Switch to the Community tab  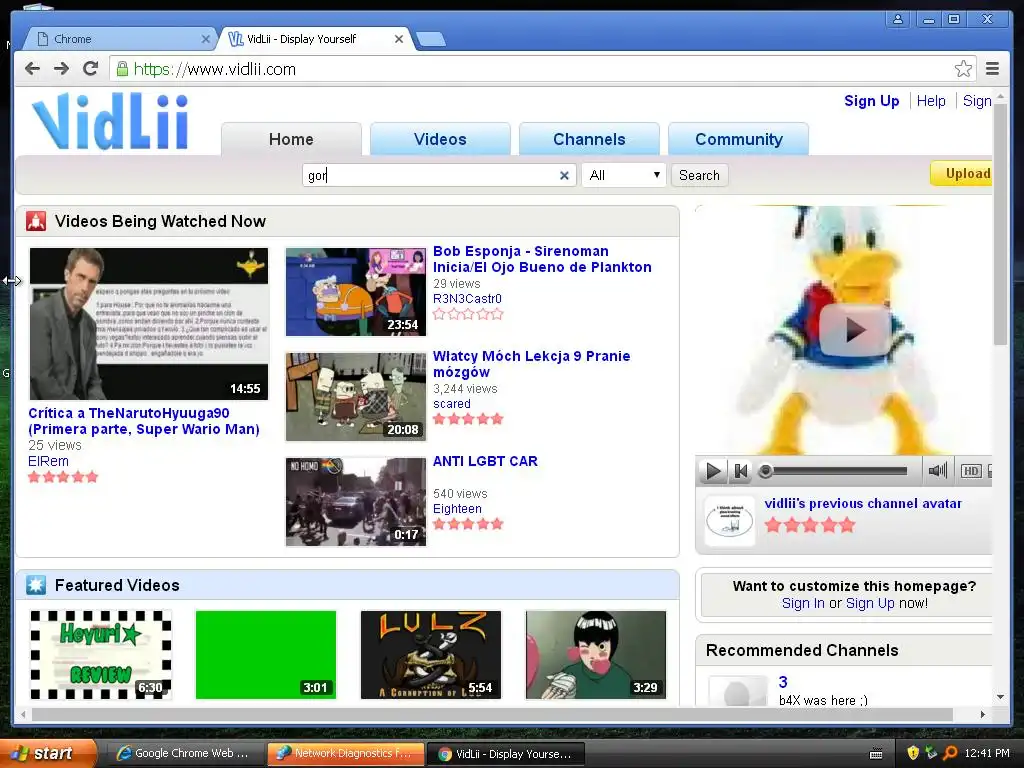(739, 139)
